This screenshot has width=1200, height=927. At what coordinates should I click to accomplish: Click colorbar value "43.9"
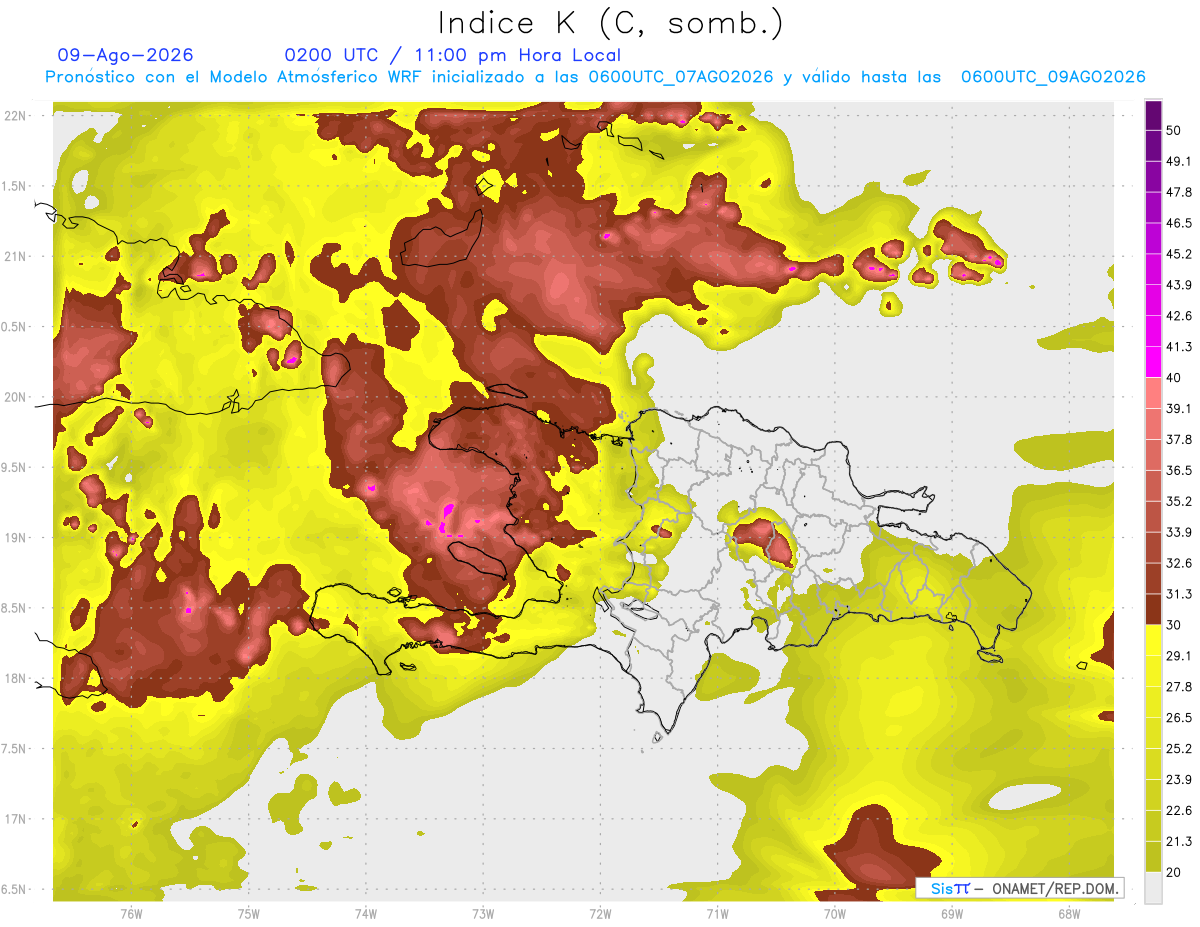(1179, 285)
